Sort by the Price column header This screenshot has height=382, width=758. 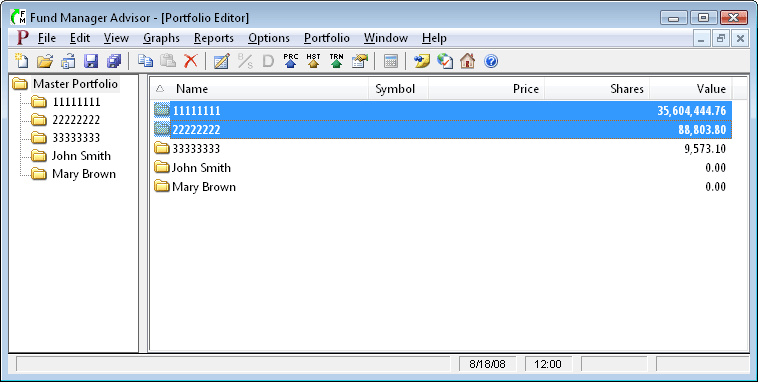point(486,89)
